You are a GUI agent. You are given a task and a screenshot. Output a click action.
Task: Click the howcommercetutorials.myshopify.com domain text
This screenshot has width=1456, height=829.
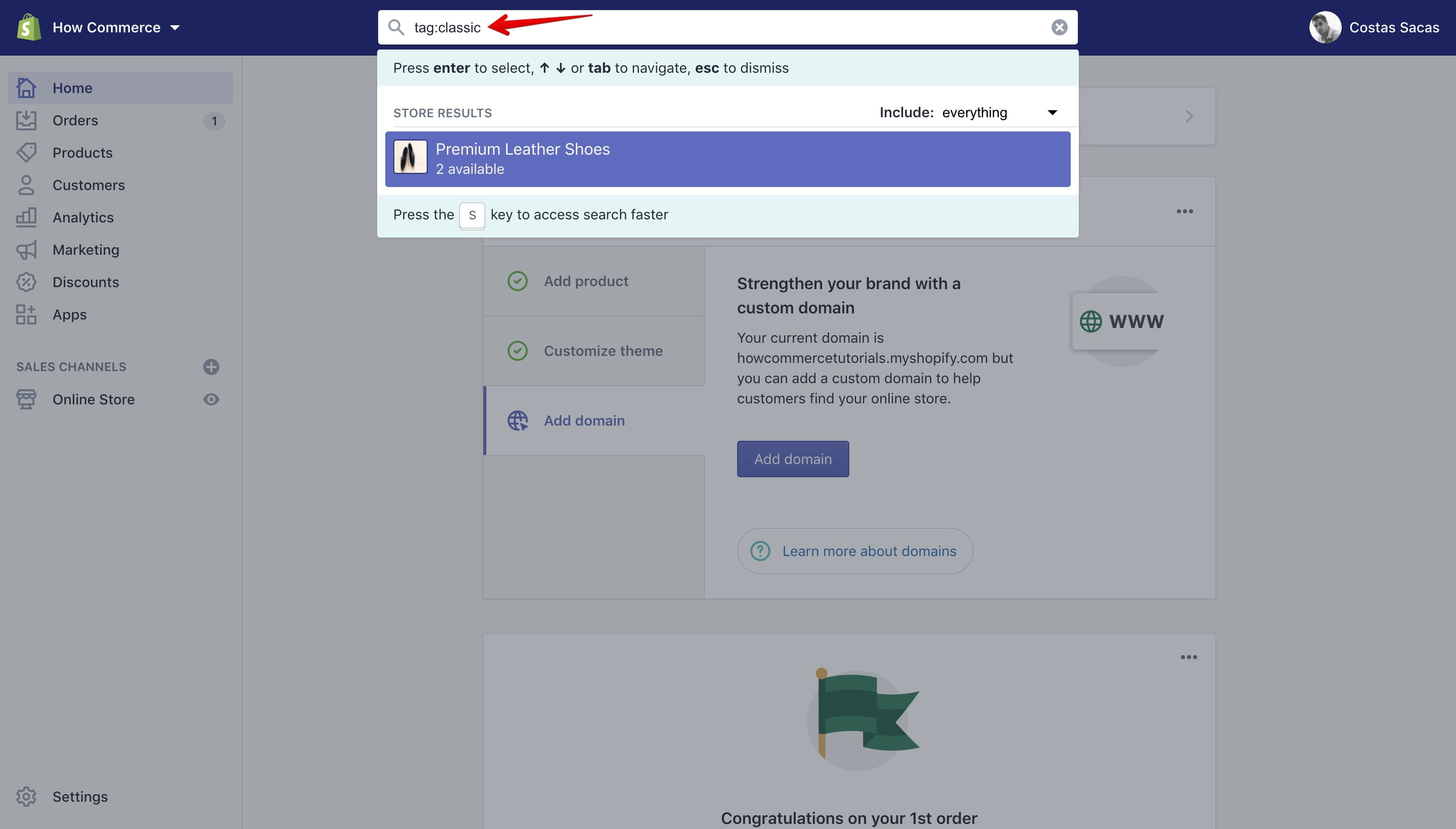point(862,358)
